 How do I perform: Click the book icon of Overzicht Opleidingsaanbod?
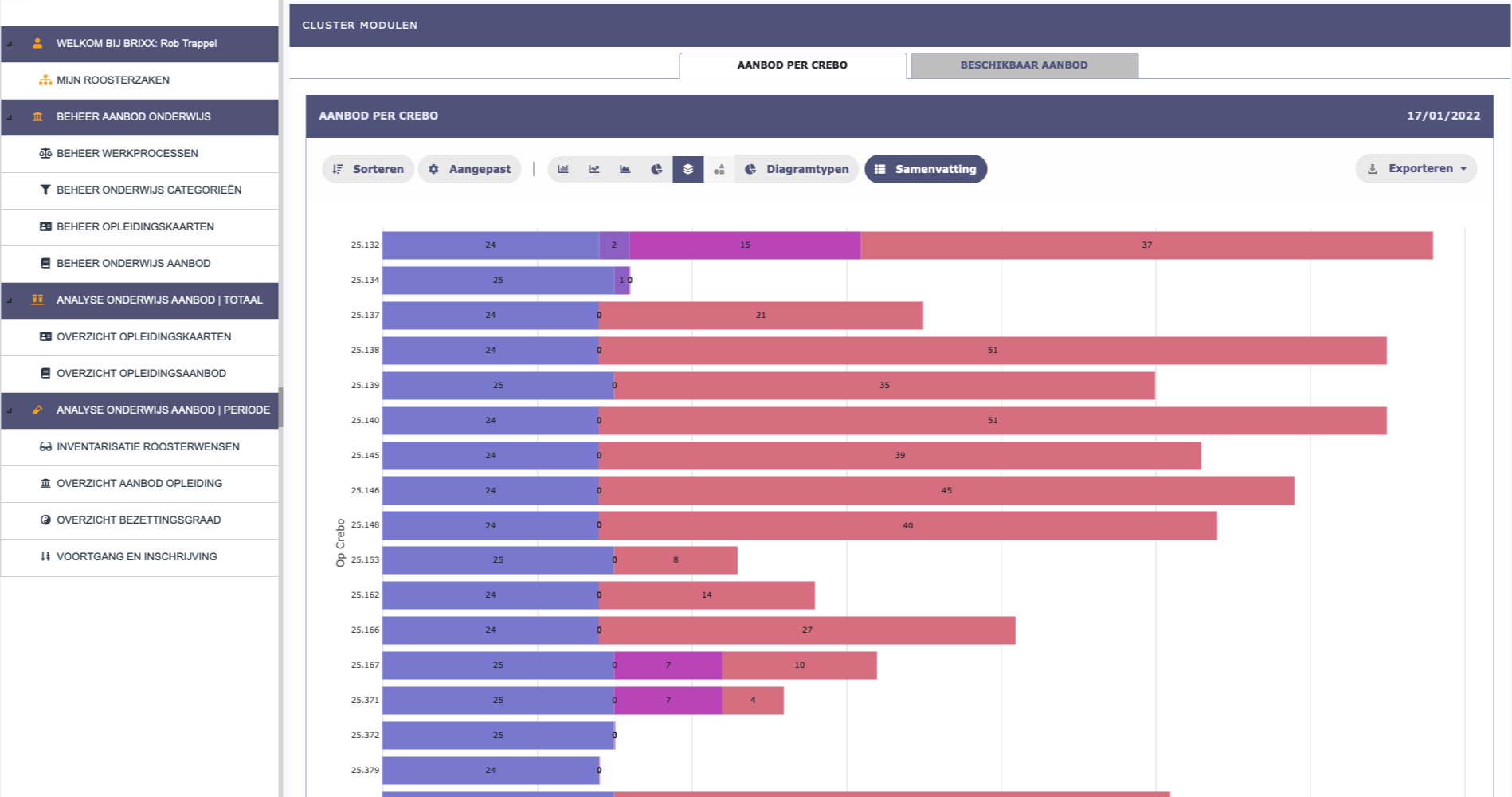45,373
